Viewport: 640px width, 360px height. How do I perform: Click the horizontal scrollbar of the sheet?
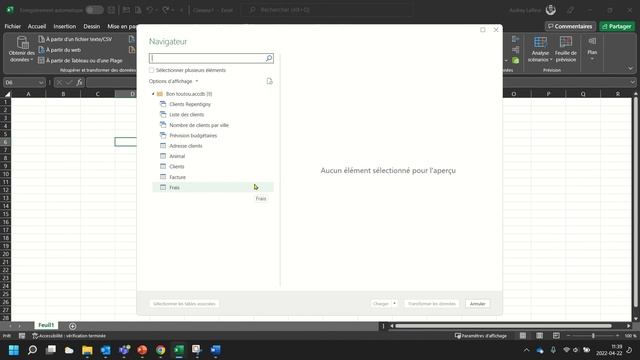[x=503, y=326]
